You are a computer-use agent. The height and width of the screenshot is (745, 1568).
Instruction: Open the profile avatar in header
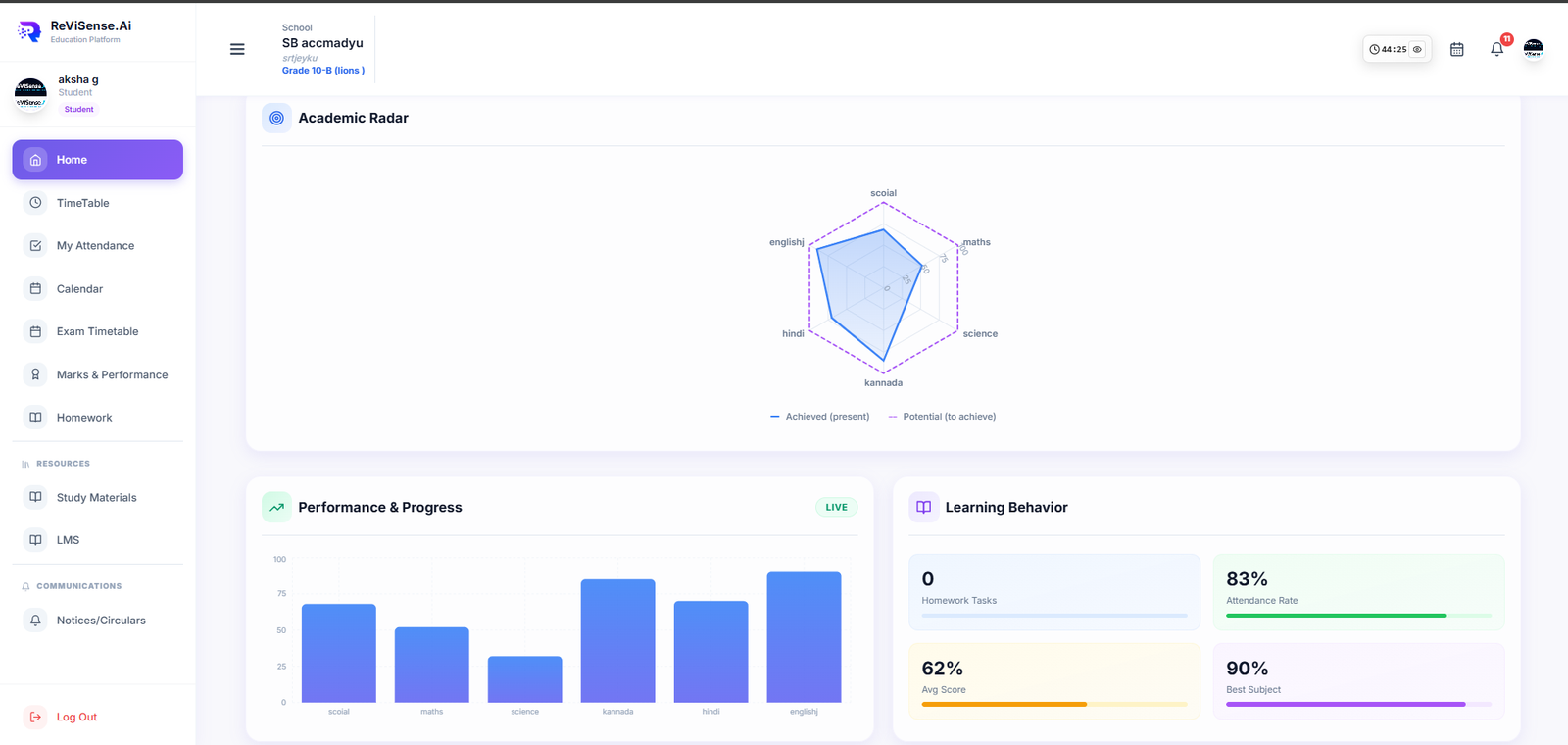1534,49
